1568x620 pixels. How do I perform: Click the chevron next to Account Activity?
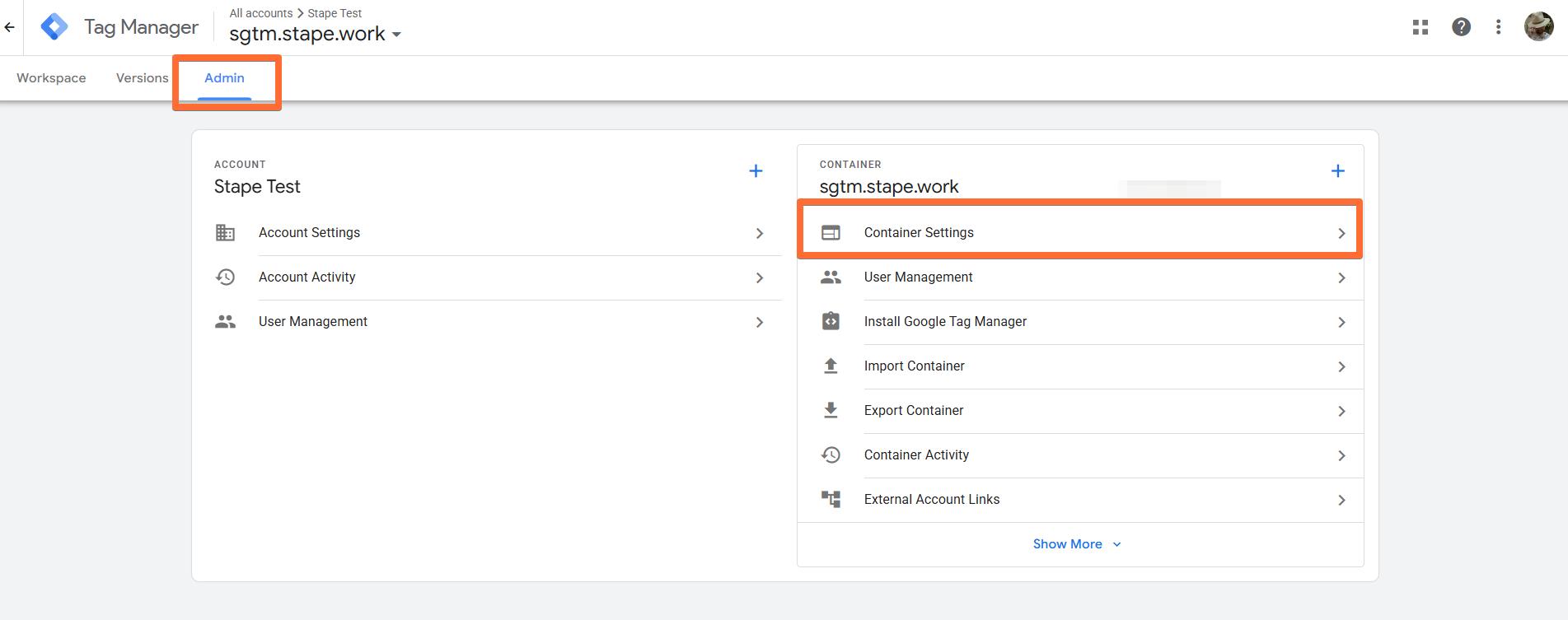(760, 278)
